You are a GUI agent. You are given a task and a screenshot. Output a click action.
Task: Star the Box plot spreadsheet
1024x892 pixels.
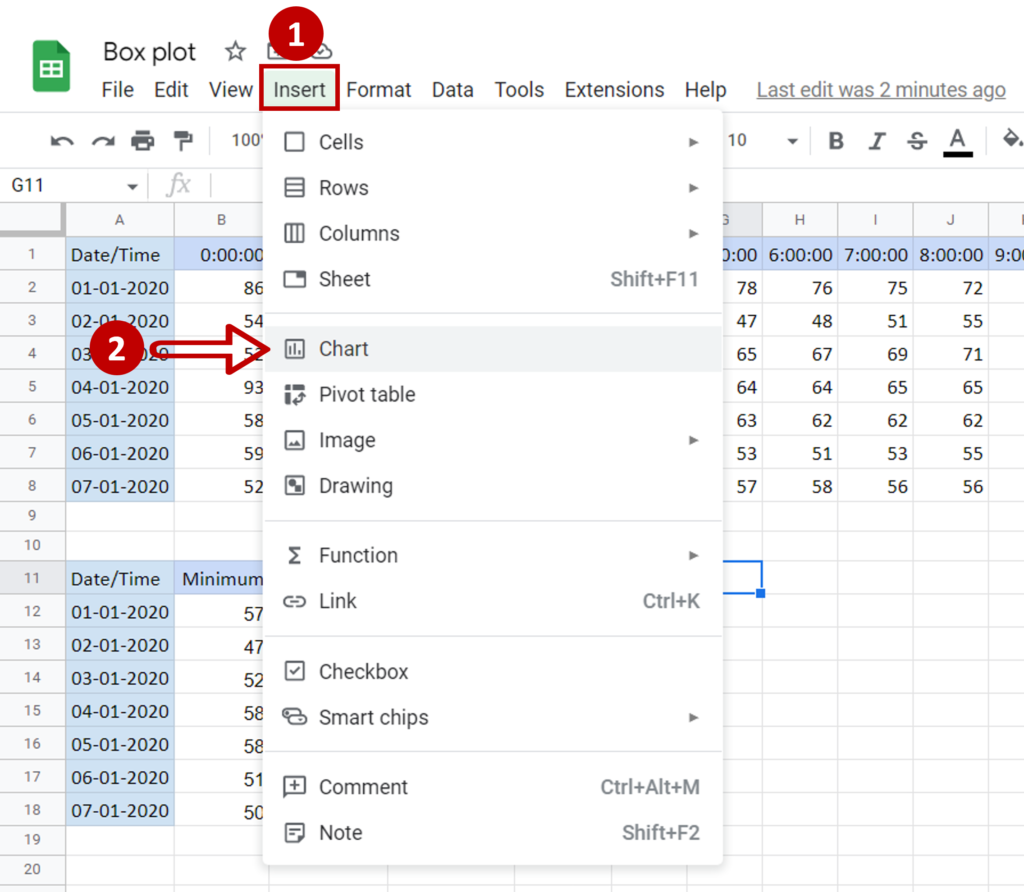click(234, 51)
